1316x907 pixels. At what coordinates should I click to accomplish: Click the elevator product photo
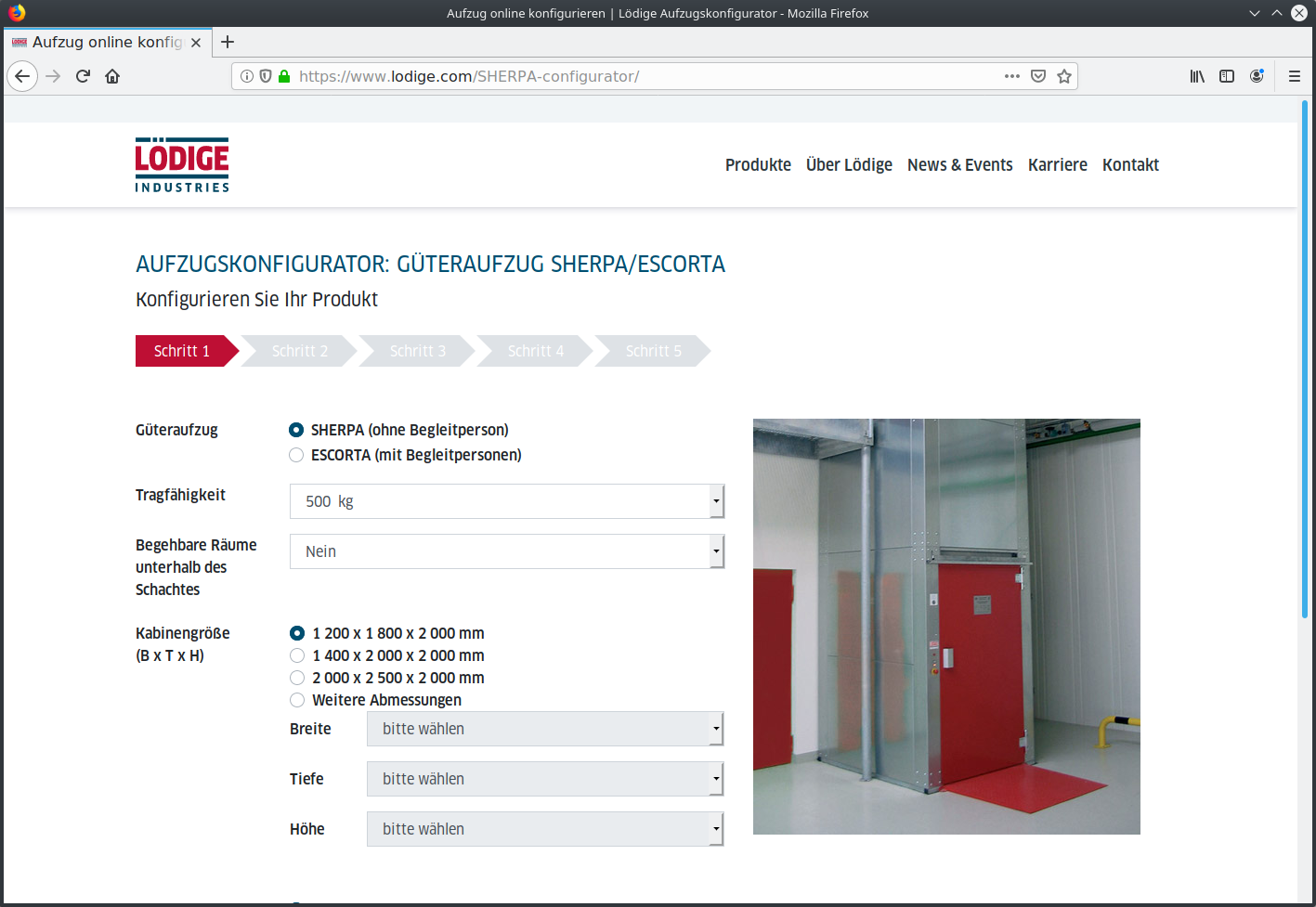tap(946, 627)
